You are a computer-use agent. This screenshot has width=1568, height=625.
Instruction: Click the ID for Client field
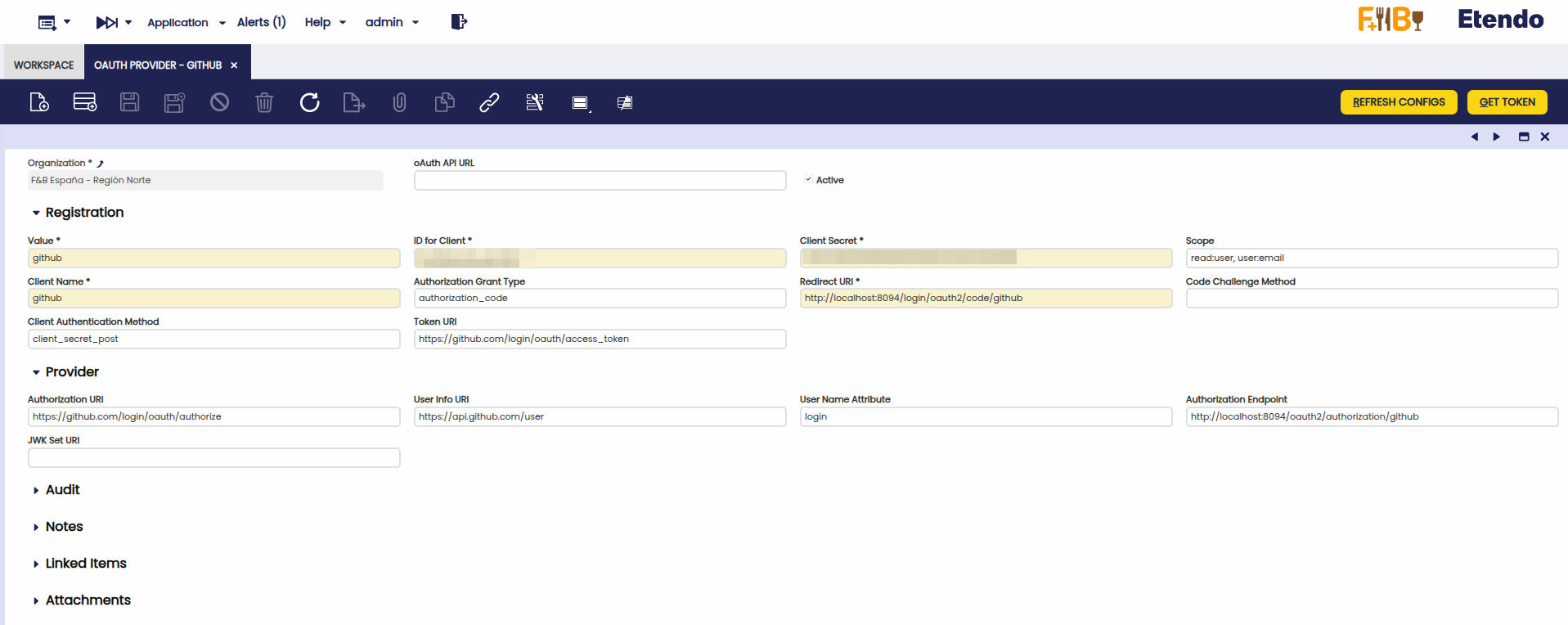600,258
